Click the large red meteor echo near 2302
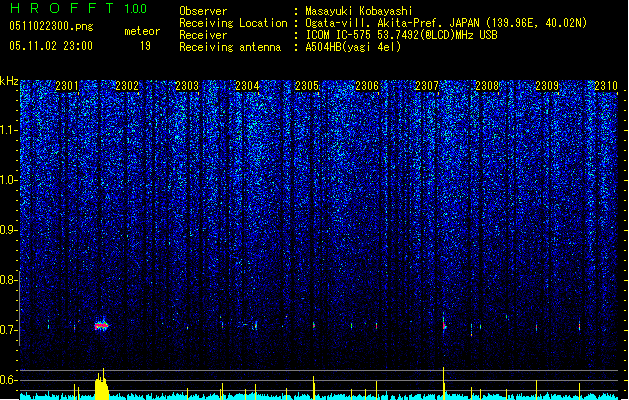This screenshot has height=400, width=629. click(x=101, y=325)
